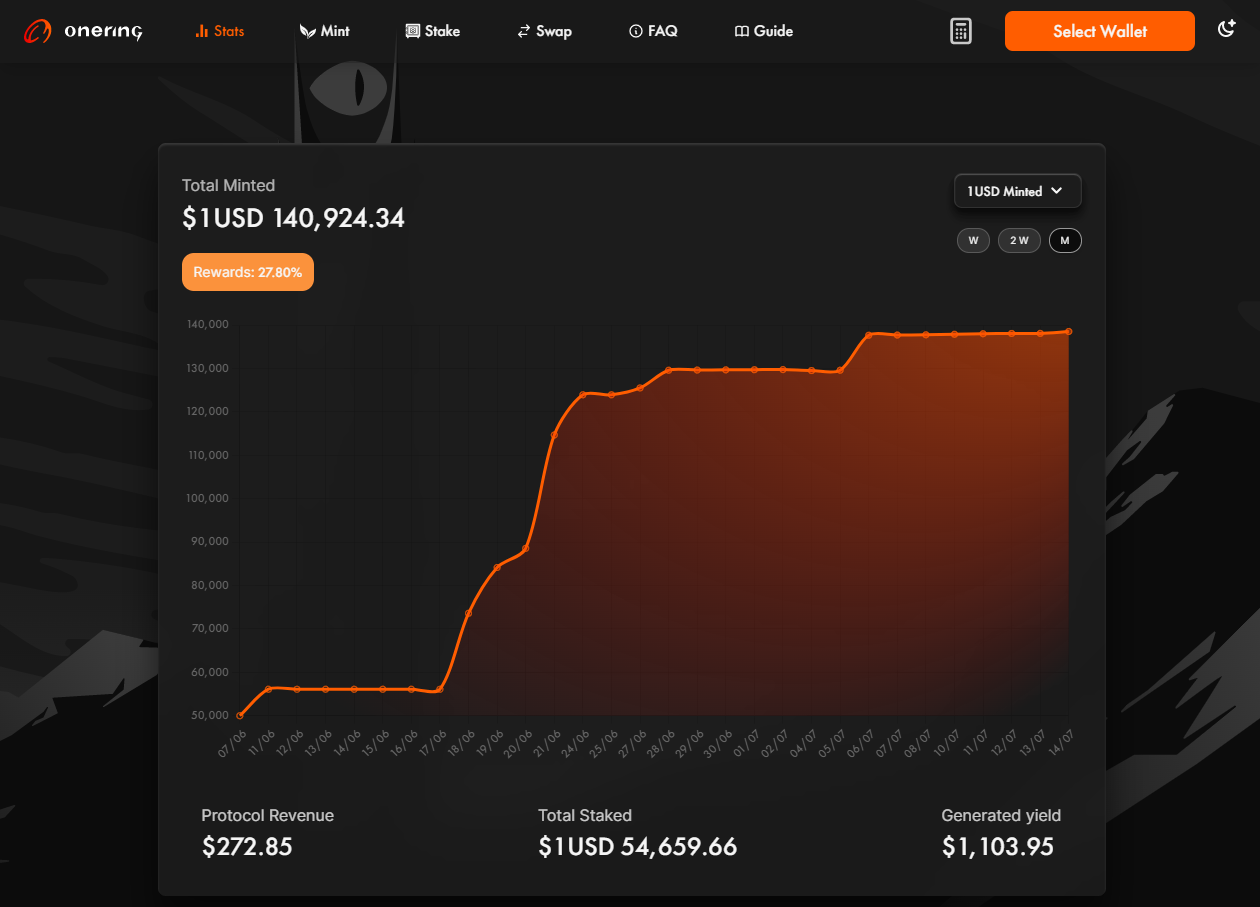
Task: Click the Guide book icon
Action: click(x=741, y=31)
